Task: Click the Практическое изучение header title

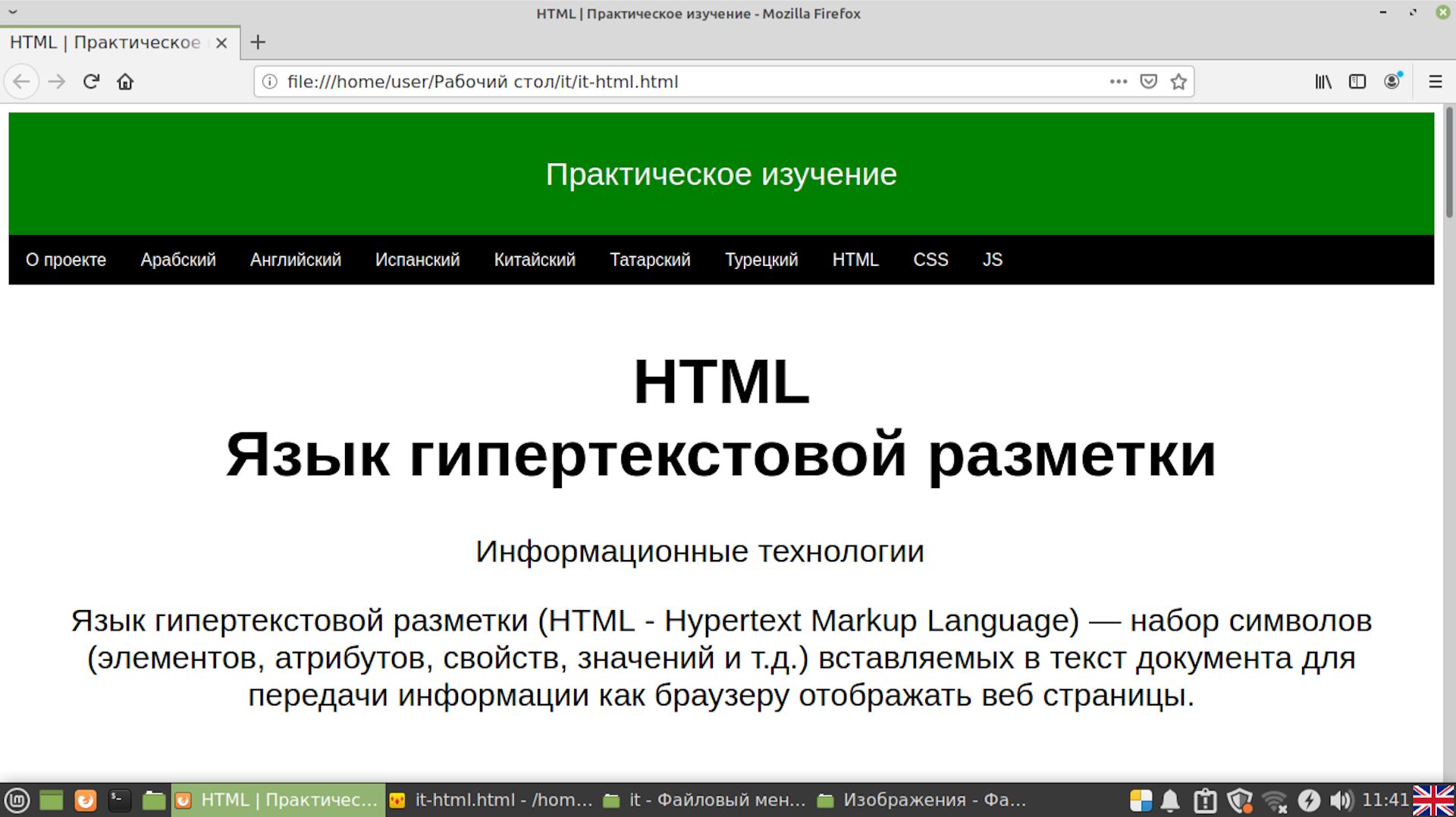Action: click(721, 174)
